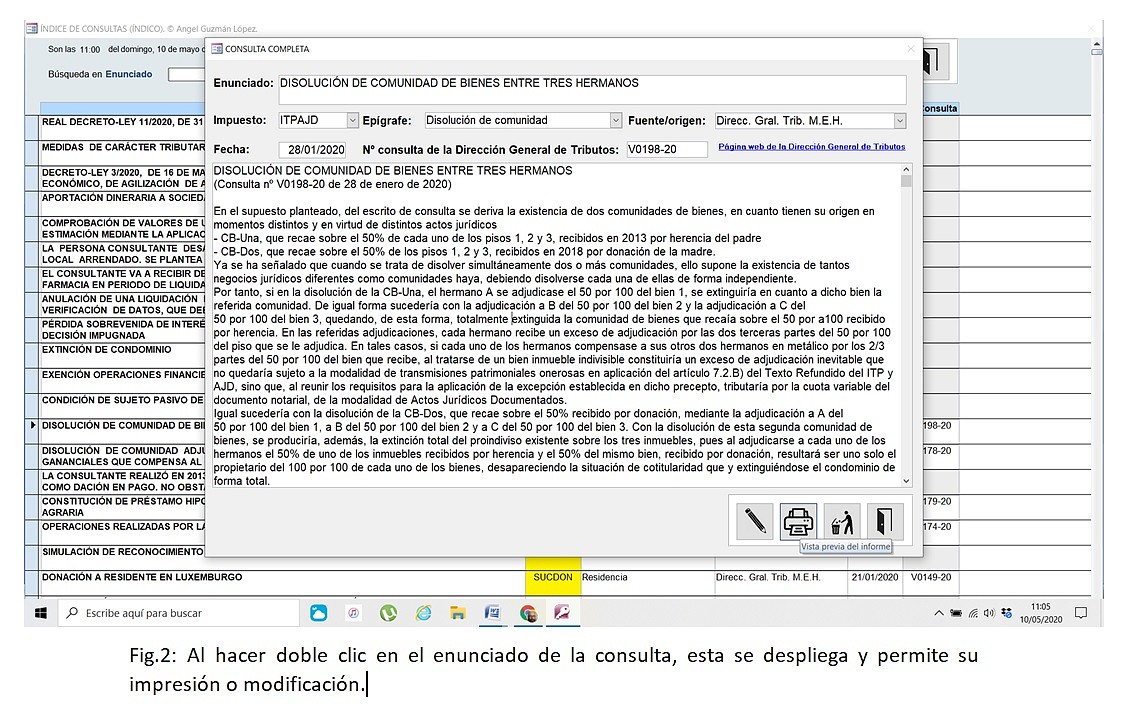Click the scroll-down arrow of the consultation text
Image resolution: width=1135 pixels, height=725 pixels.
click(x=906, y=480)
